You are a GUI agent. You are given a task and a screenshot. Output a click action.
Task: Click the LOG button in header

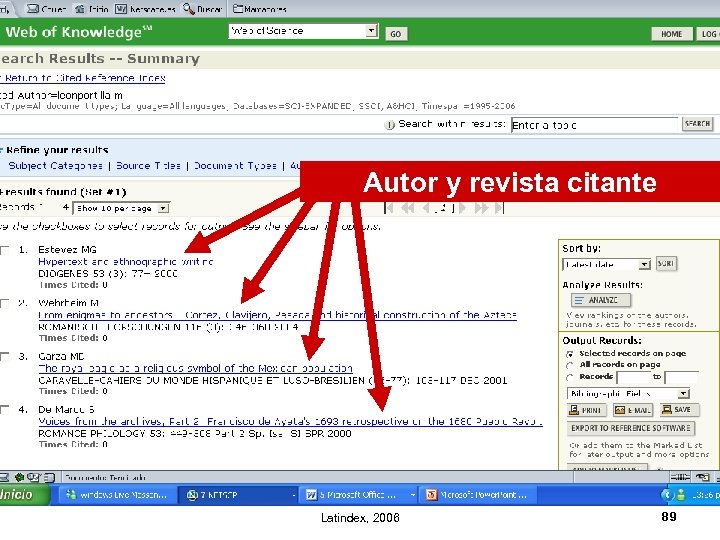click(x=709, y=34)
